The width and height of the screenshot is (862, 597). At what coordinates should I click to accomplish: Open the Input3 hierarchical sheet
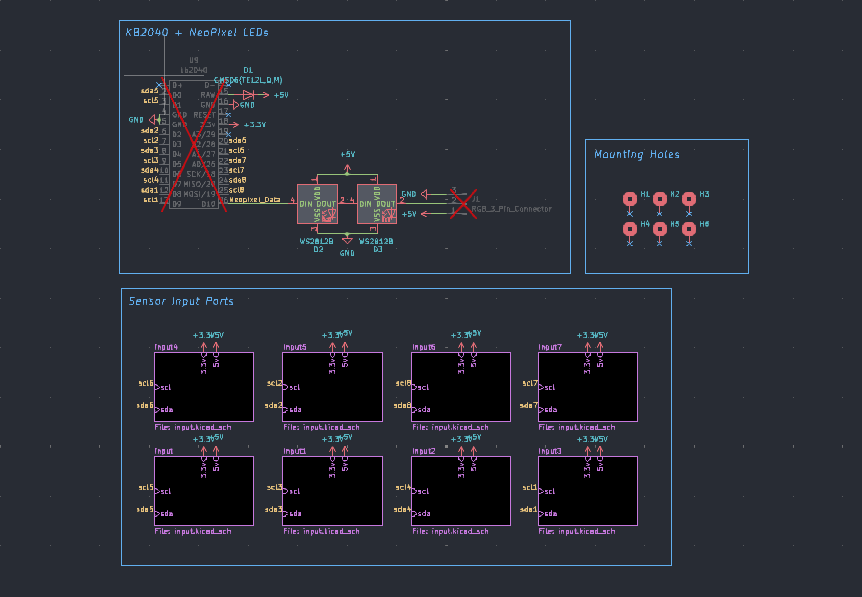[587, 490]
